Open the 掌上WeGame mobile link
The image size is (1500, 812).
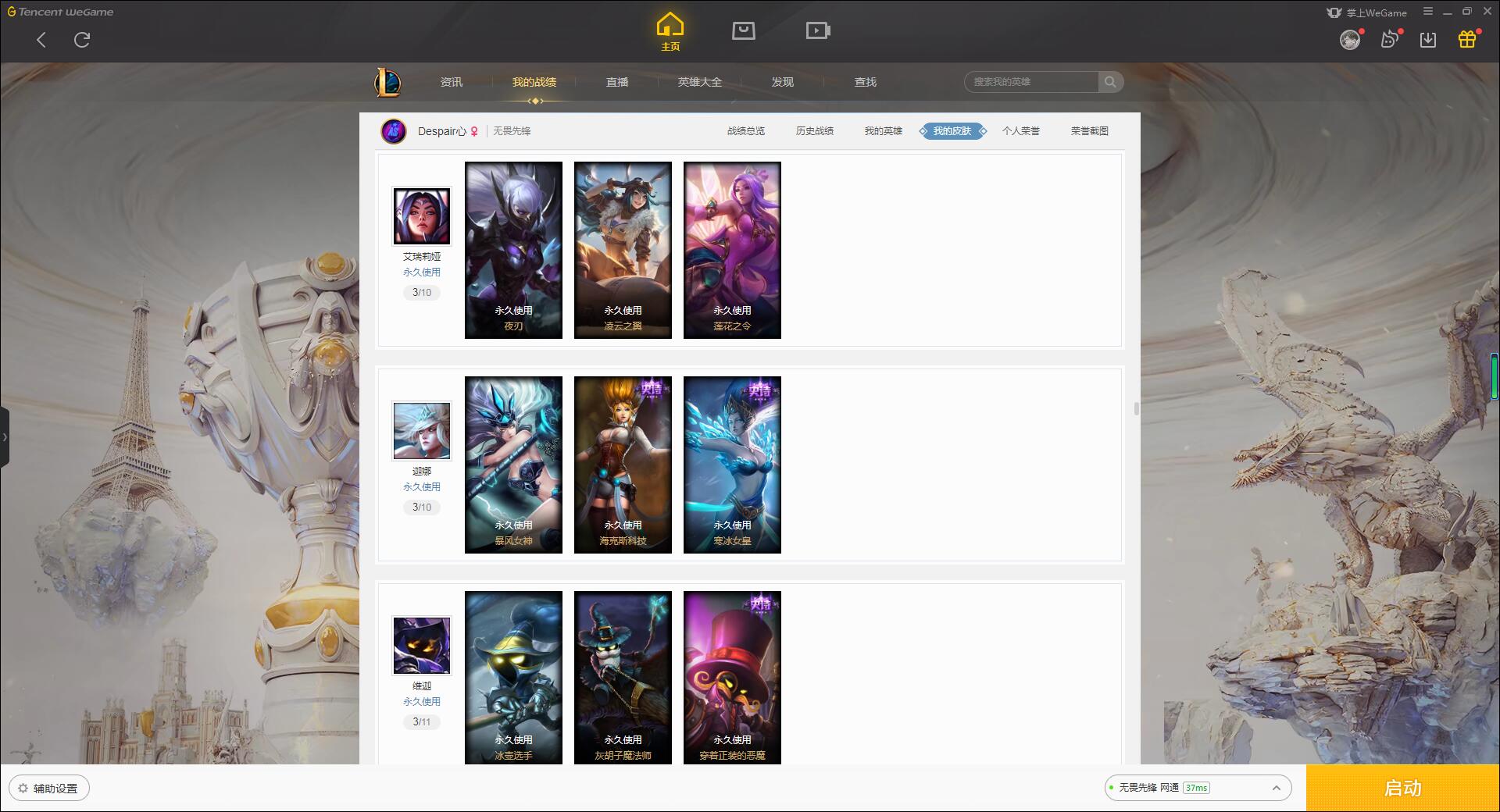[x=1367, y=12]
